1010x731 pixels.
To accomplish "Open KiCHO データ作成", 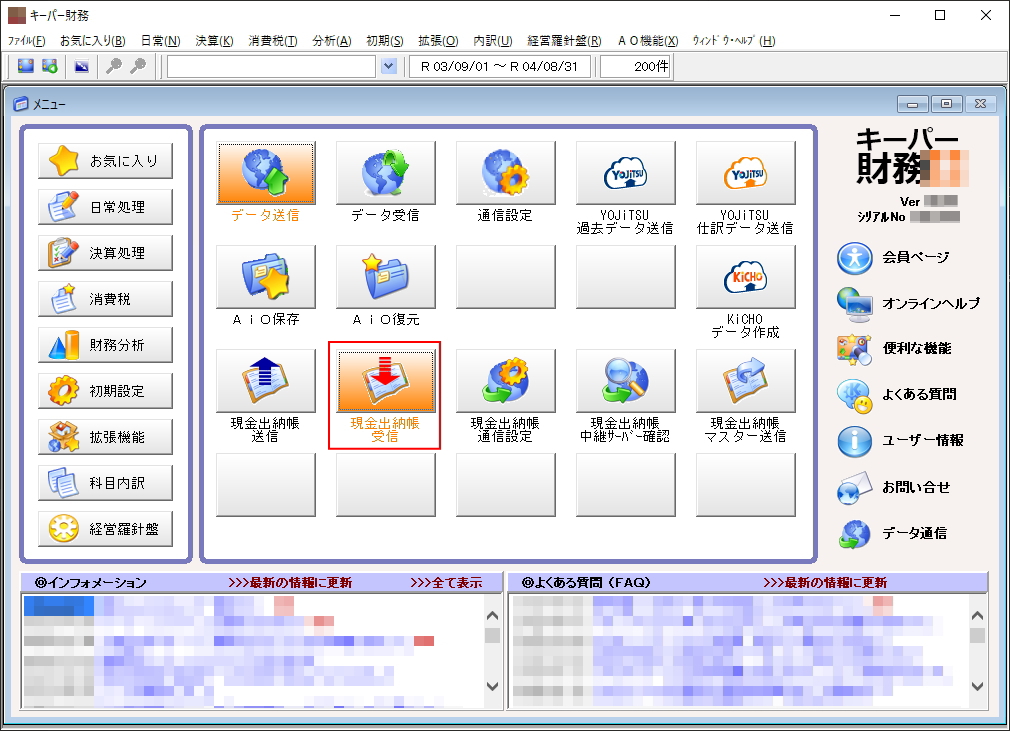I will click(x=745, y=277).
